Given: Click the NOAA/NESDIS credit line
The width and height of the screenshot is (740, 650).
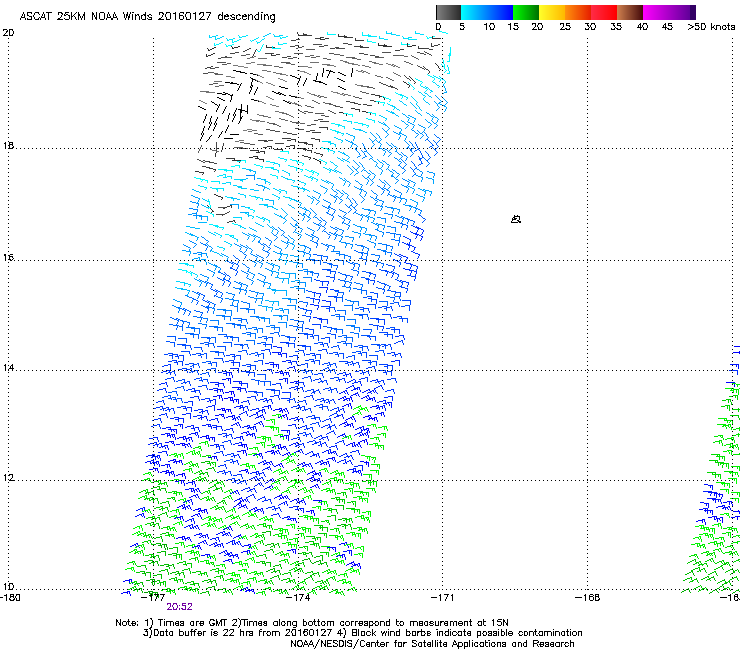Looking at the screenshot, I should point(432,644).
